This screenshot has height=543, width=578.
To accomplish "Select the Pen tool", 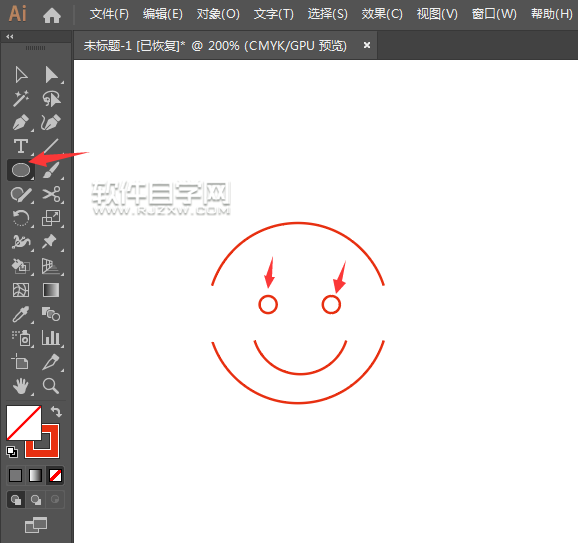I will (21, 123).
